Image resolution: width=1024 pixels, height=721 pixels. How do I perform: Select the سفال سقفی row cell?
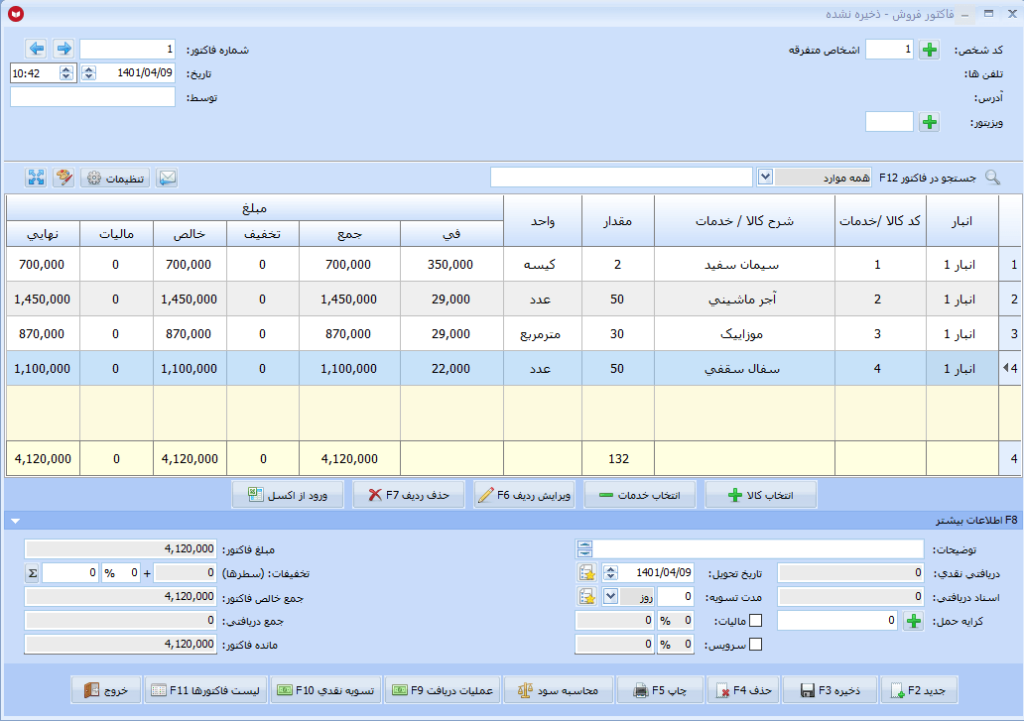[x=744, y=368]
